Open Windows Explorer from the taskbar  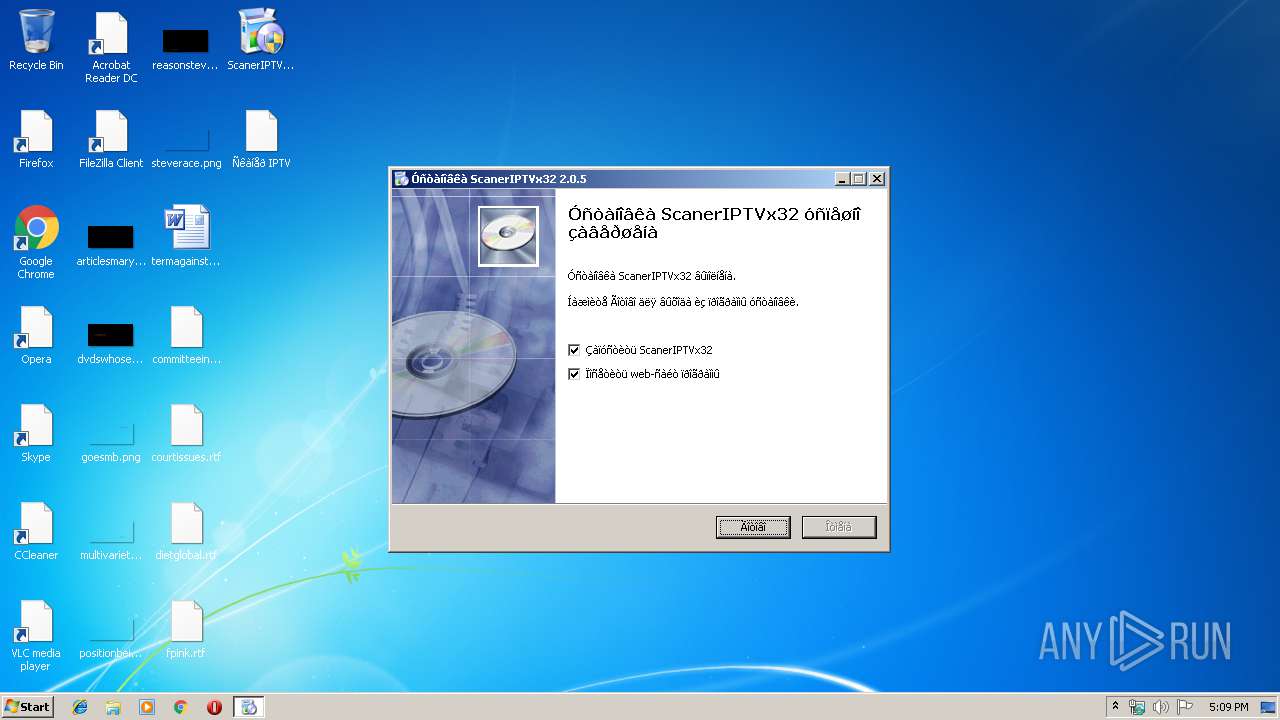coord(113,707)
